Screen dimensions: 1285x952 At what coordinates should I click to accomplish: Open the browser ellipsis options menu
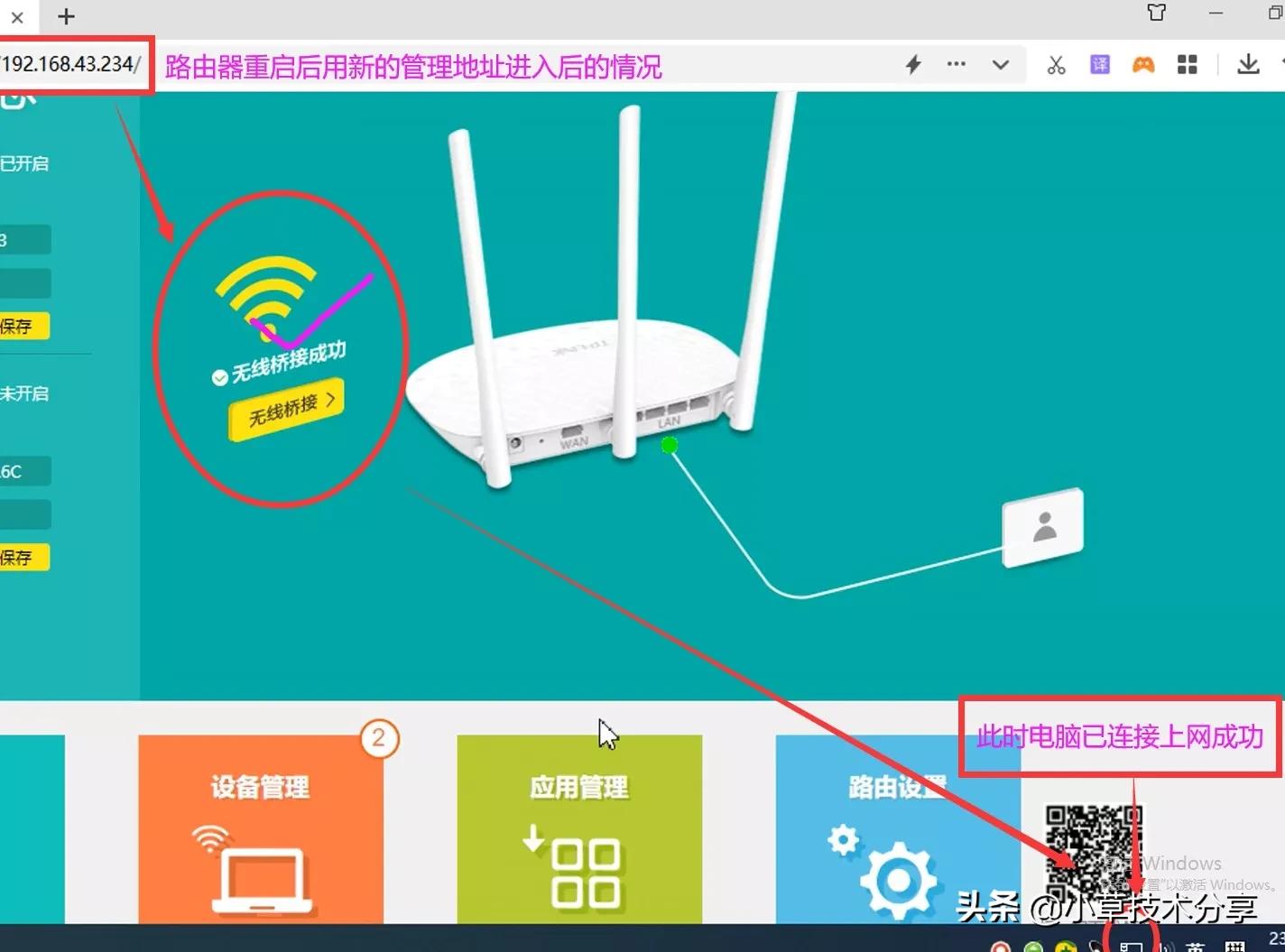coord(956,64)
